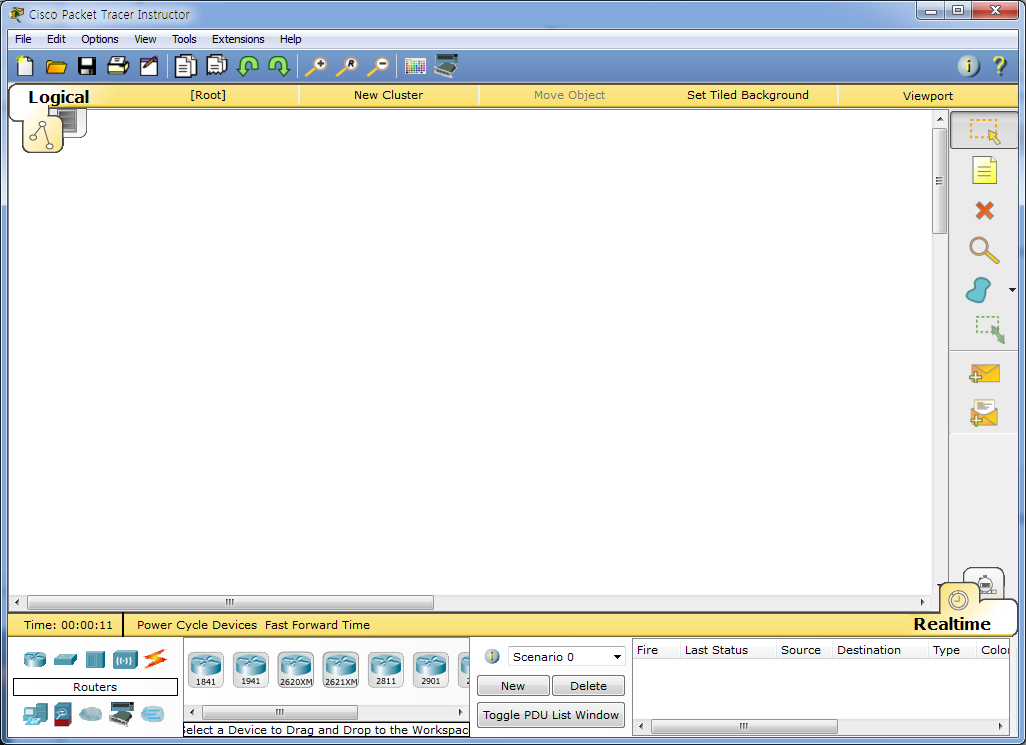Switch to the Simulation mode tab
Screen dimensions: 1026x745
click(987, 583)
